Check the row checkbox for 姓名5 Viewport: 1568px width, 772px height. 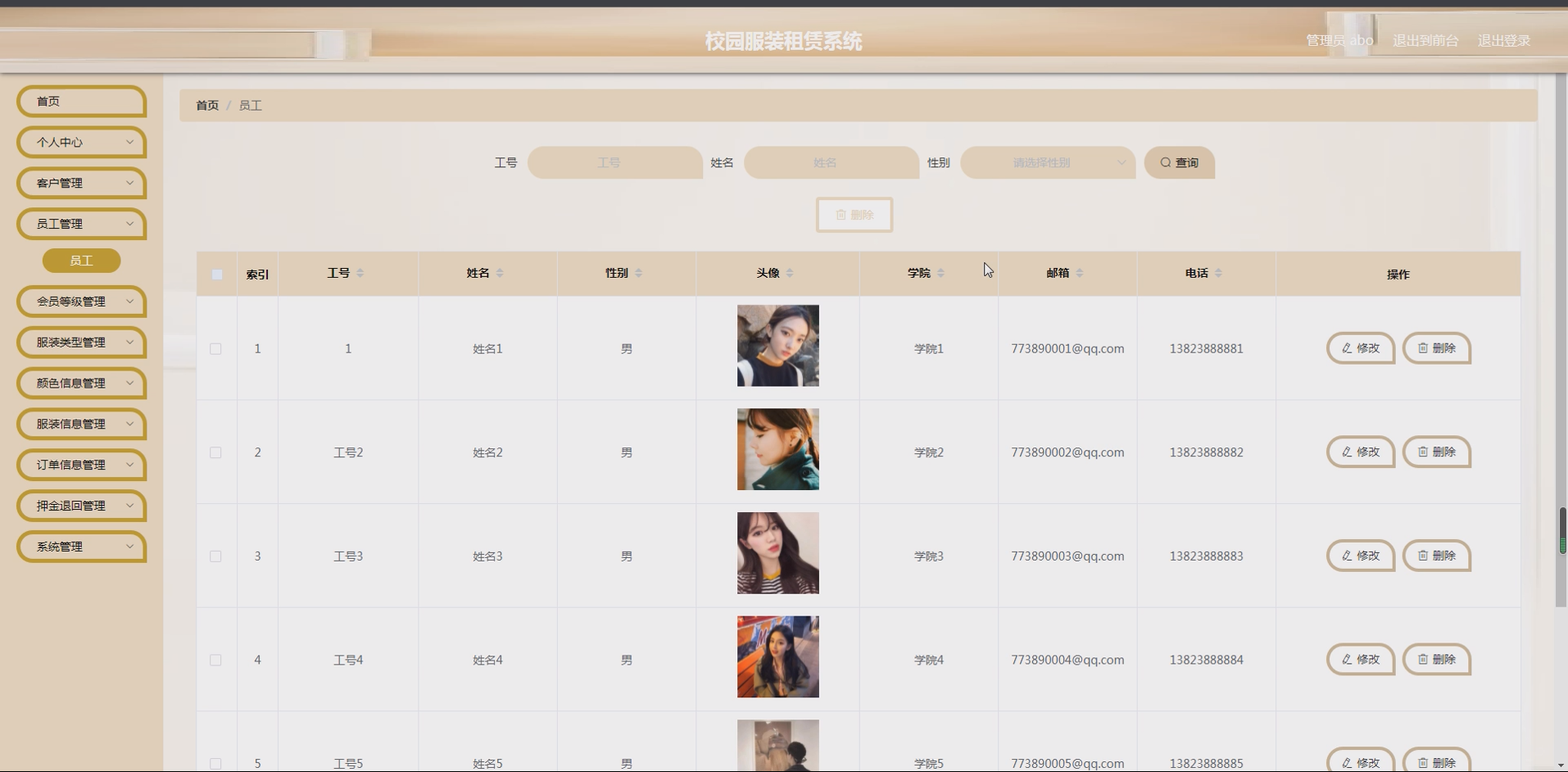coord(215,763)
